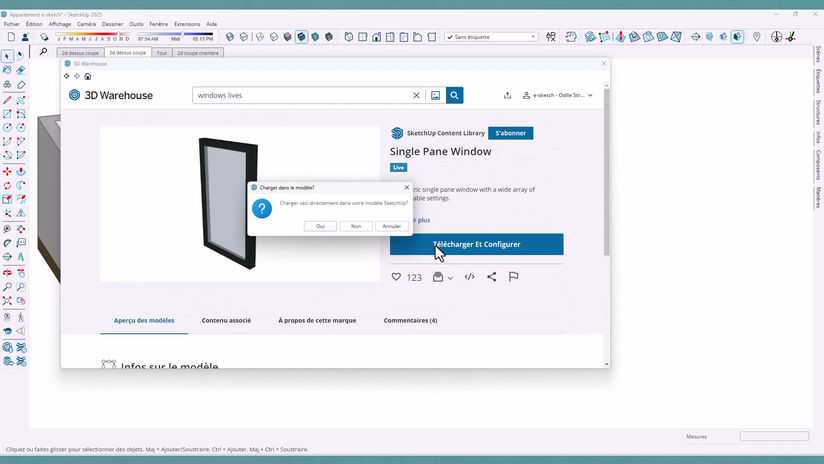Screen dimensions: 824x464
Task: Select the arrow Select tool
Action: (x=7, y=56)
